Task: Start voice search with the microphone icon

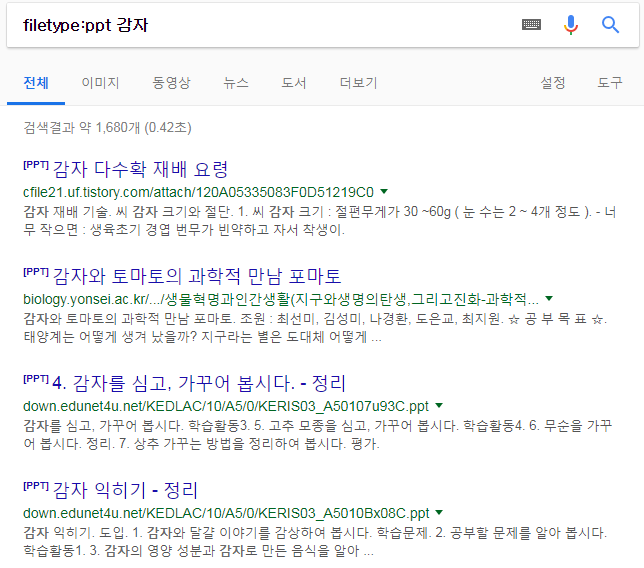Action: [570, 25]
